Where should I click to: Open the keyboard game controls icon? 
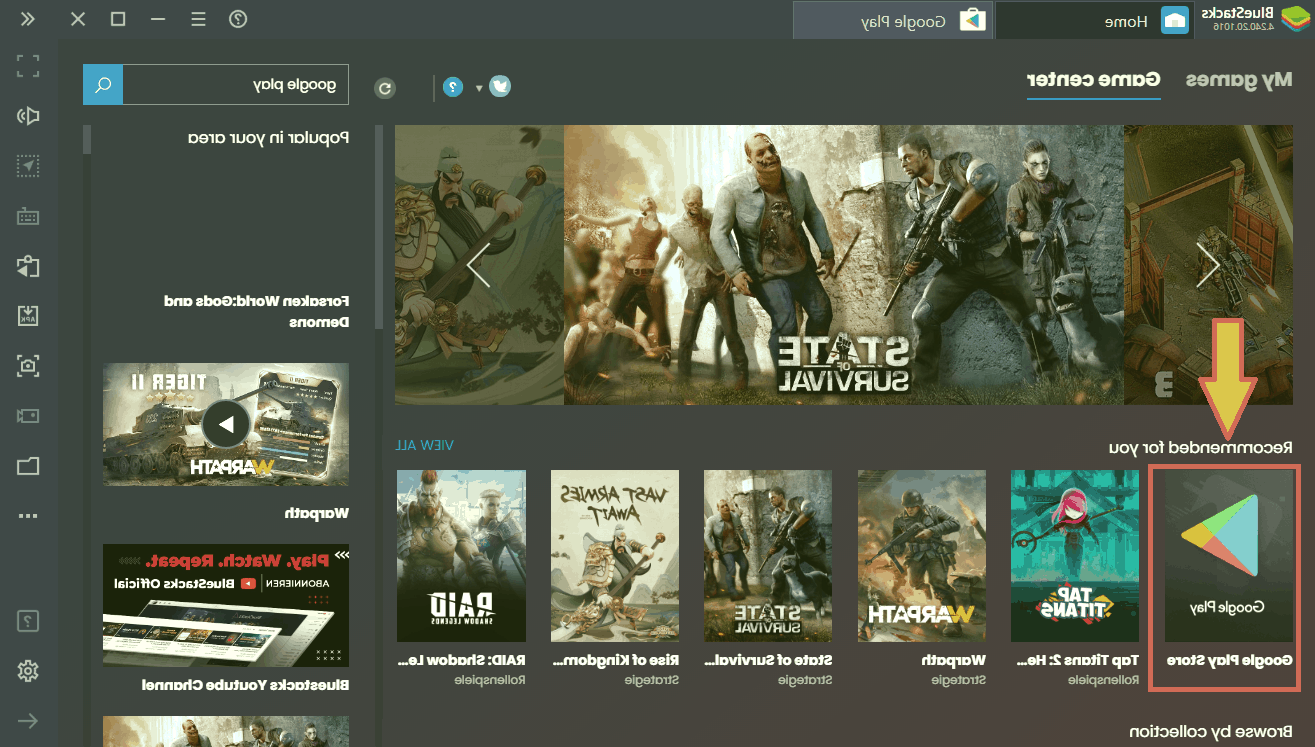pyautogui.click(x=28, y=216)
